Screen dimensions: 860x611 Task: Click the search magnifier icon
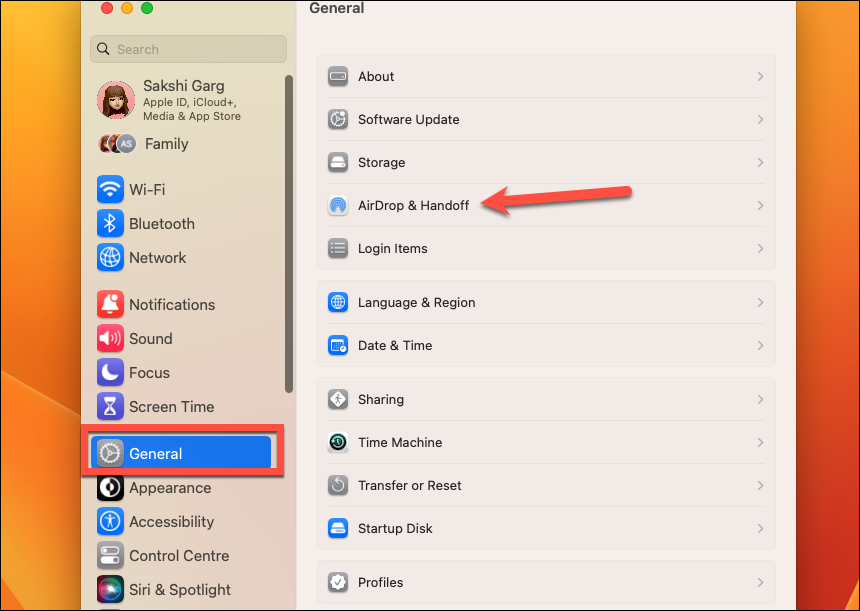click(x=103, y=49)
